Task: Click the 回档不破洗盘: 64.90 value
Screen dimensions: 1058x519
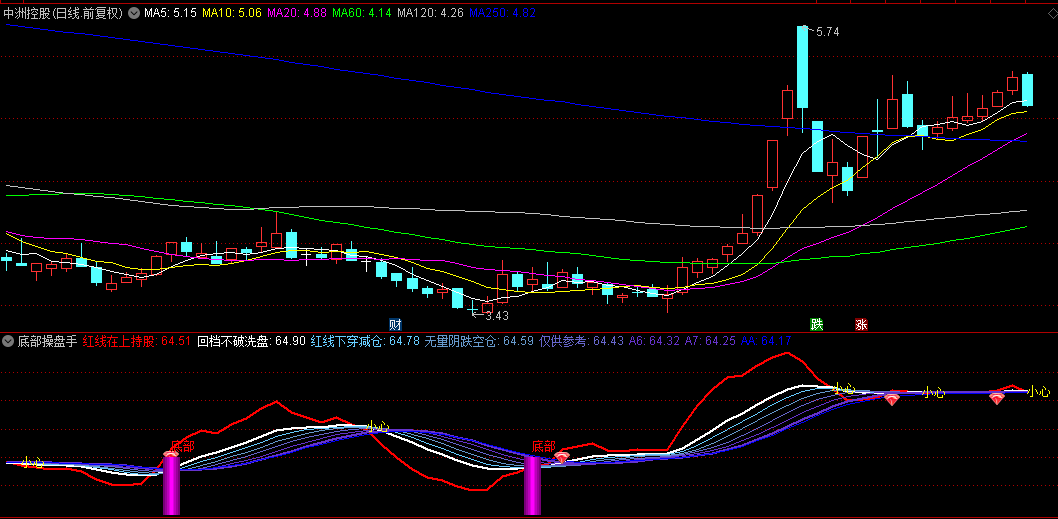Action: (x=251, y=341)
